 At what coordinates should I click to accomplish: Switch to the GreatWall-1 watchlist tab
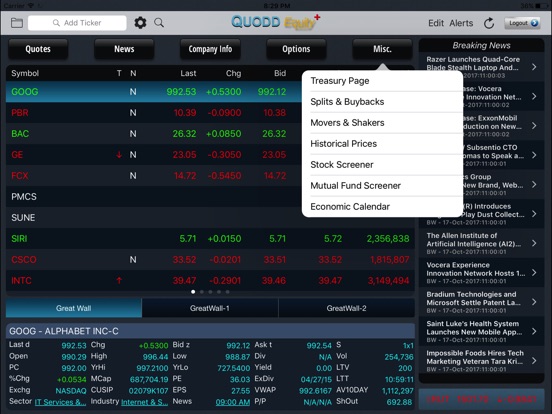(210, 308)
